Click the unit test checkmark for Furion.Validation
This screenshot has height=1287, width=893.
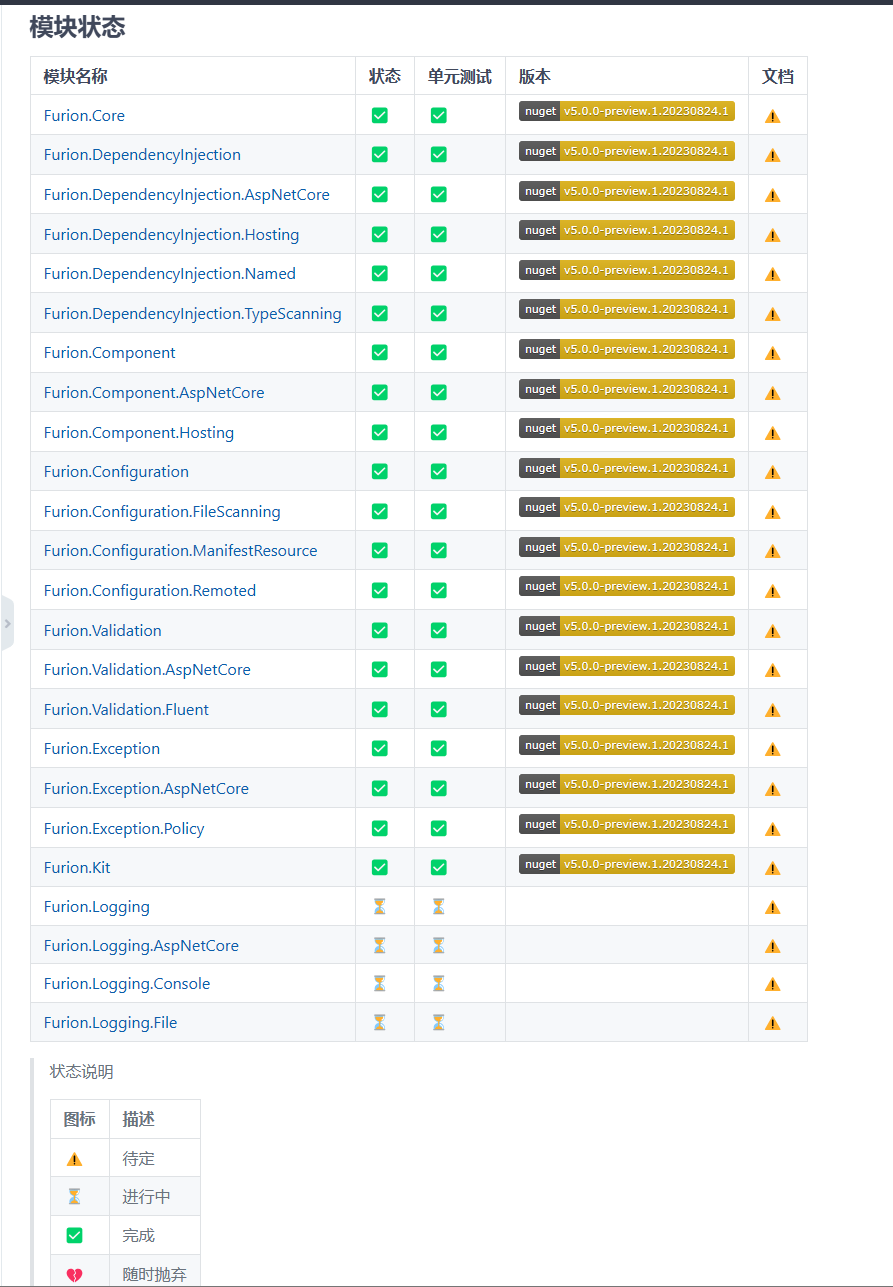click(438, 630)
